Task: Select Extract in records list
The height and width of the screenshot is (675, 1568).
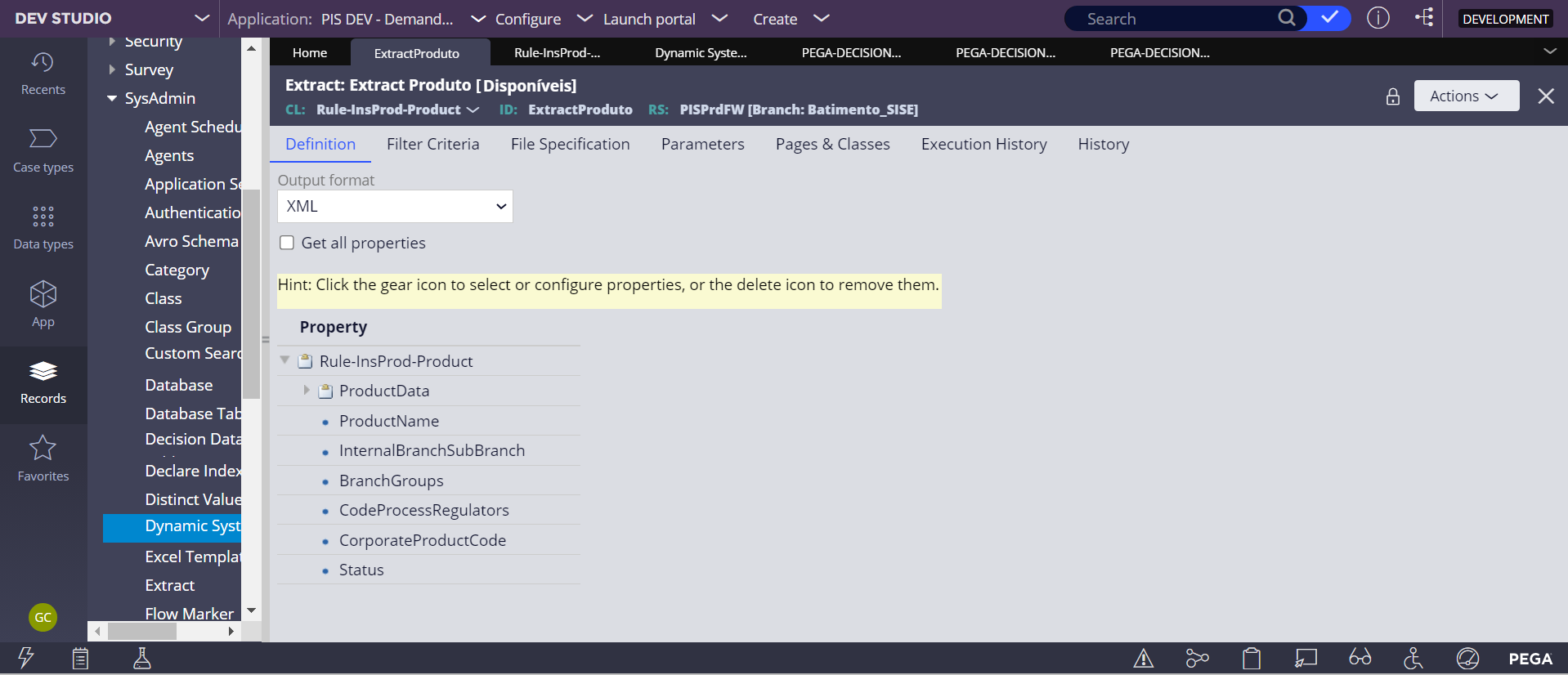Action: 170,586
